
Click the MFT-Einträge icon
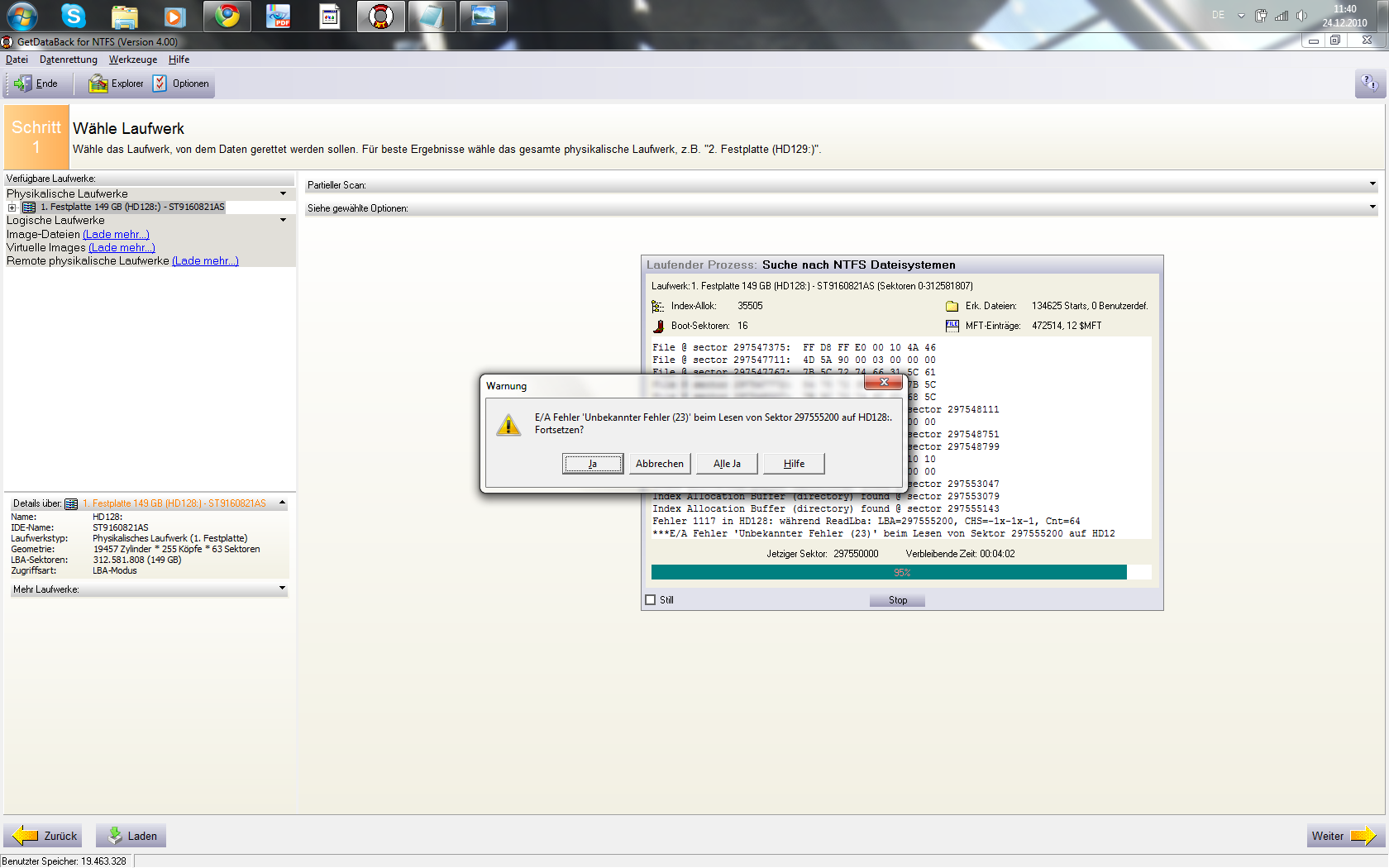pos(952,326)
